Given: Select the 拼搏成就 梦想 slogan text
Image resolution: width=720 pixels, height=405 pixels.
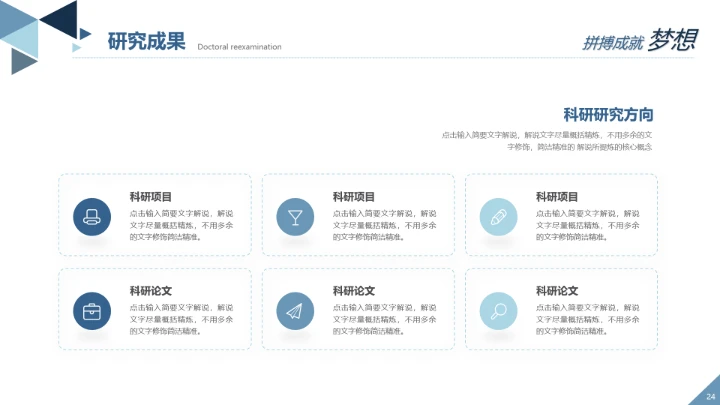Looking at the screenshot, I should [640, 40].
